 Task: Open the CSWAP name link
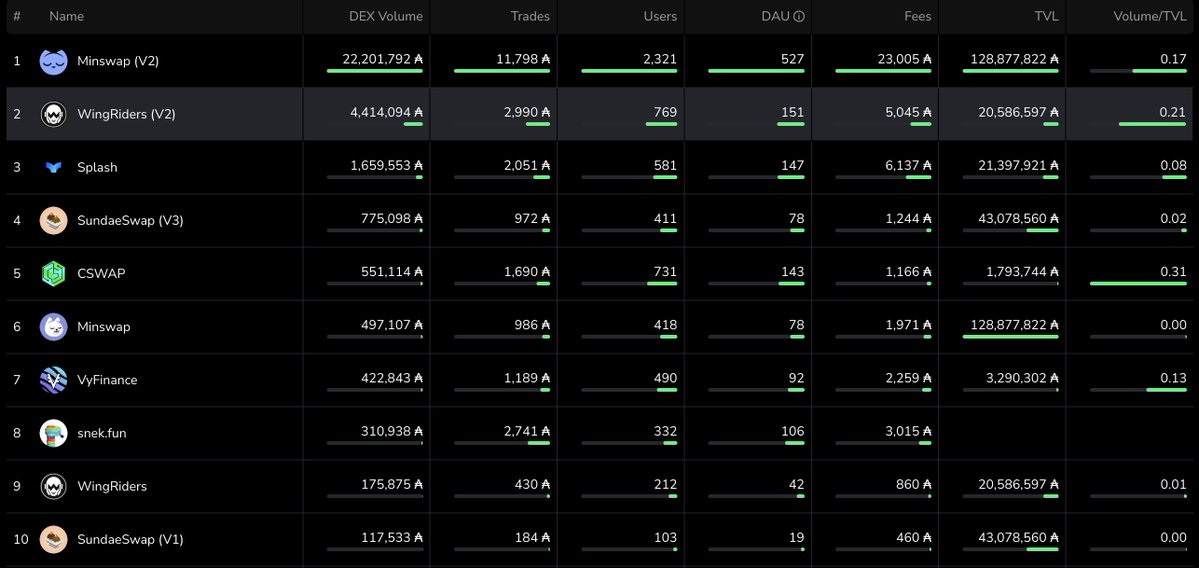(x=101, y=273)
